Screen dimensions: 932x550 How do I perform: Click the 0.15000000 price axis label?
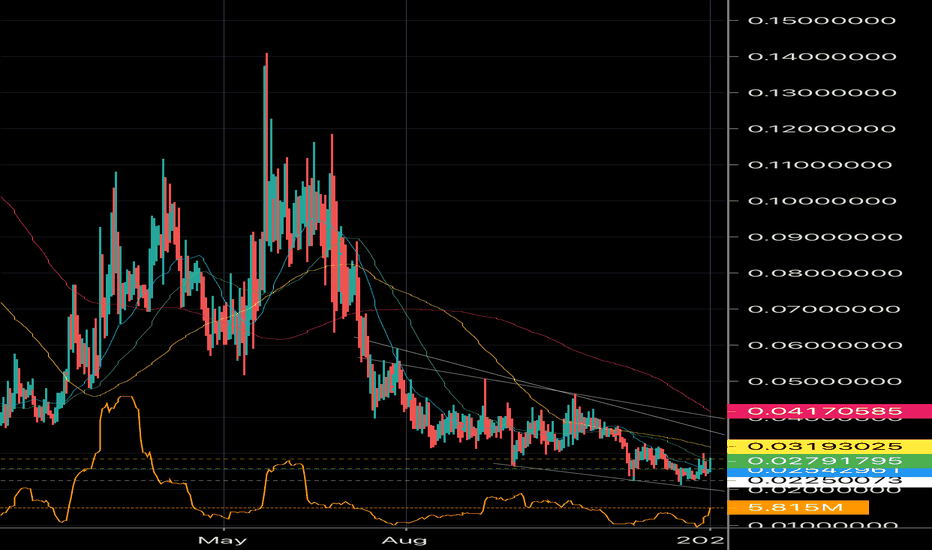(821, 21)
